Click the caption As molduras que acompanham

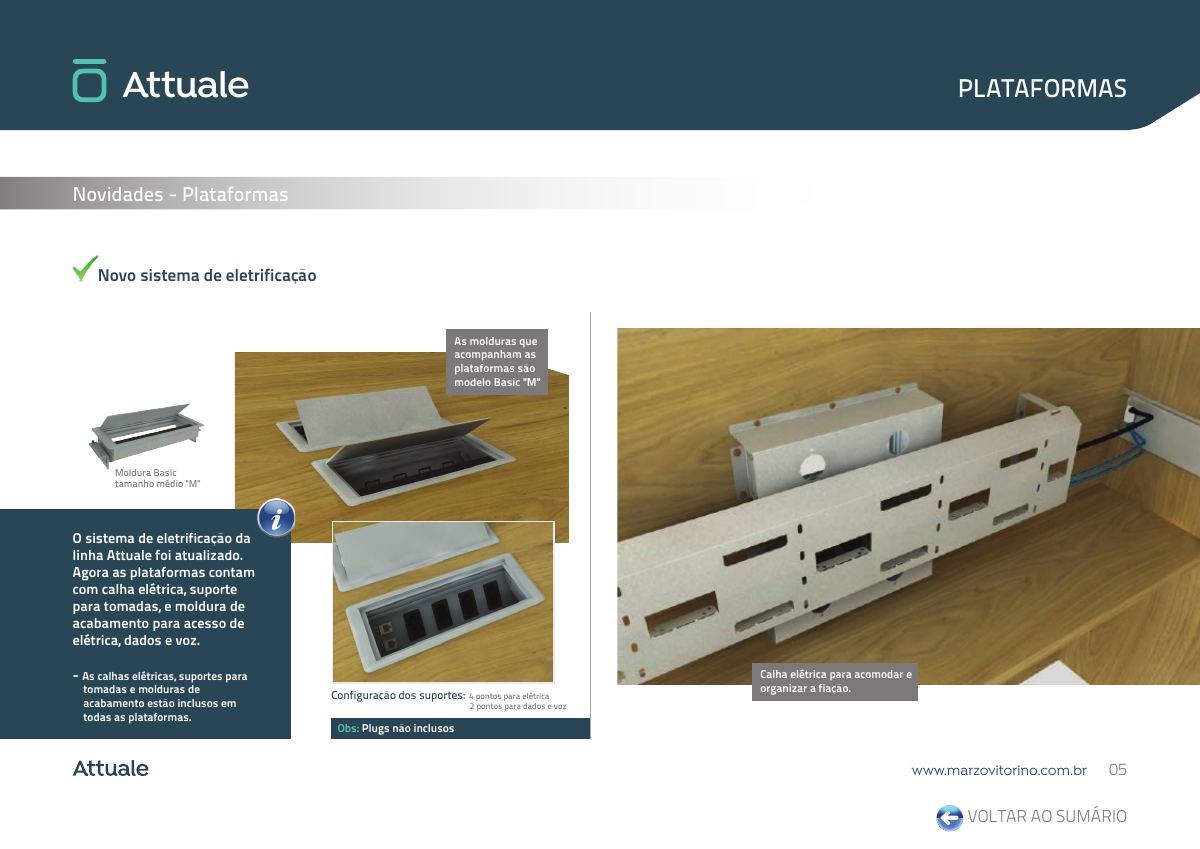(497, 362)
